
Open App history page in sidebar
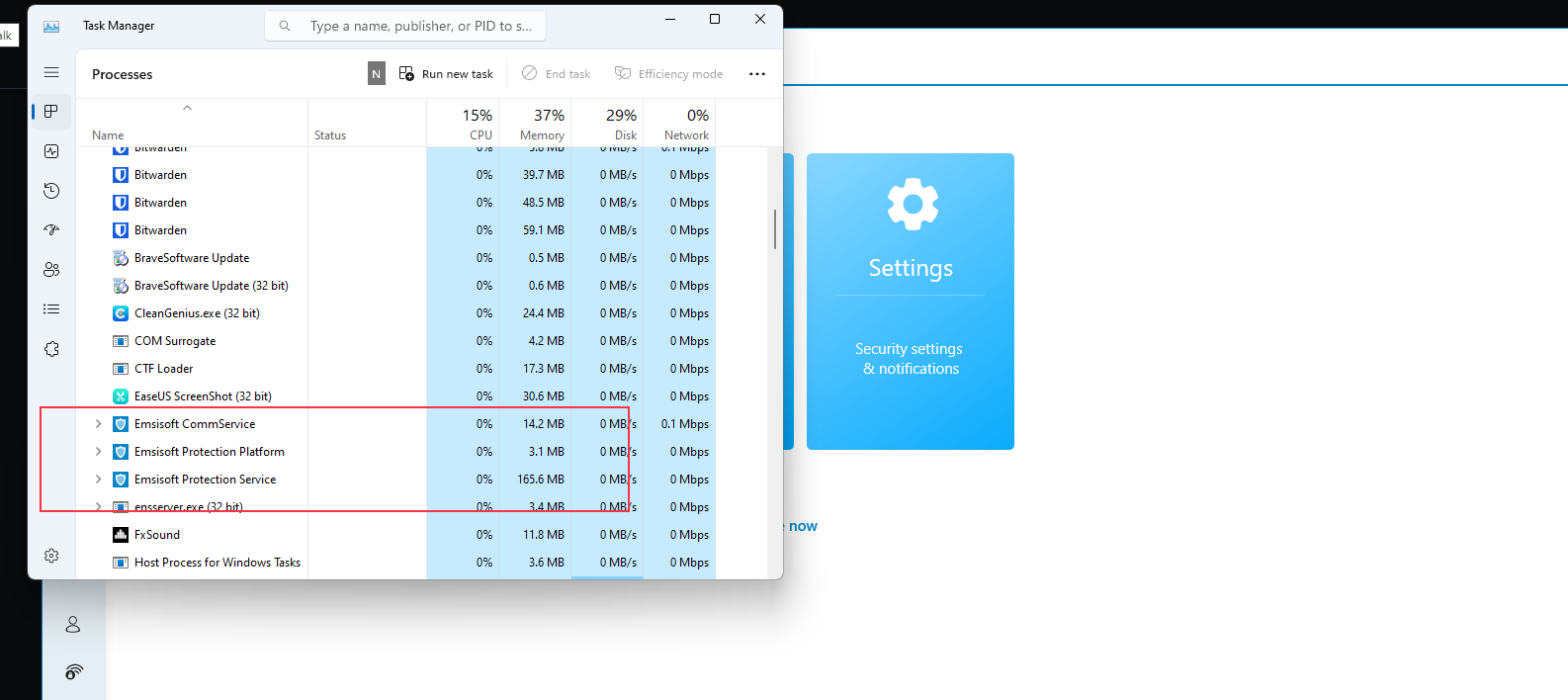[51, 191]
